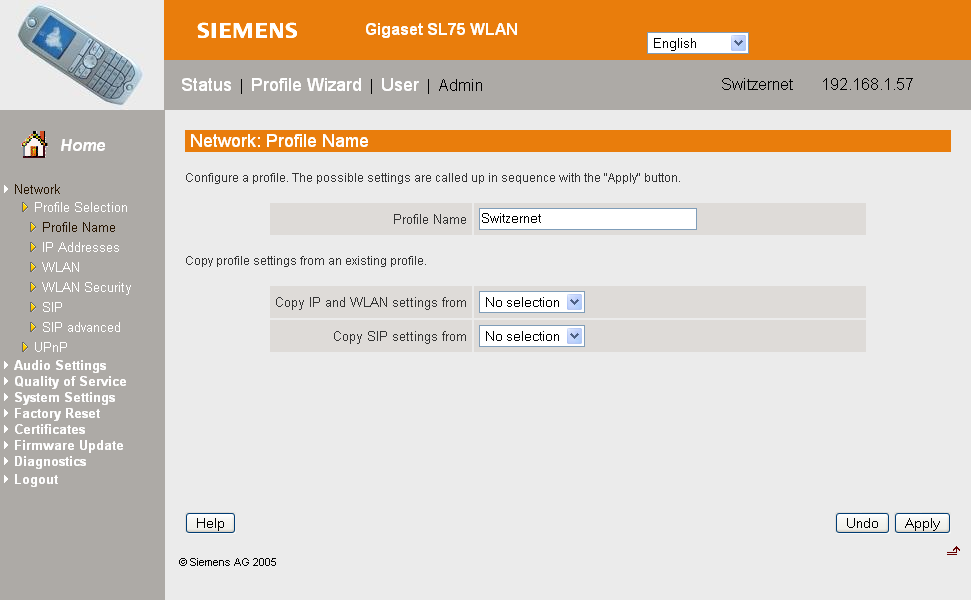Click the Siemens AG 2005 copyright text
The image size is (971, 600).
click(227, 562)
